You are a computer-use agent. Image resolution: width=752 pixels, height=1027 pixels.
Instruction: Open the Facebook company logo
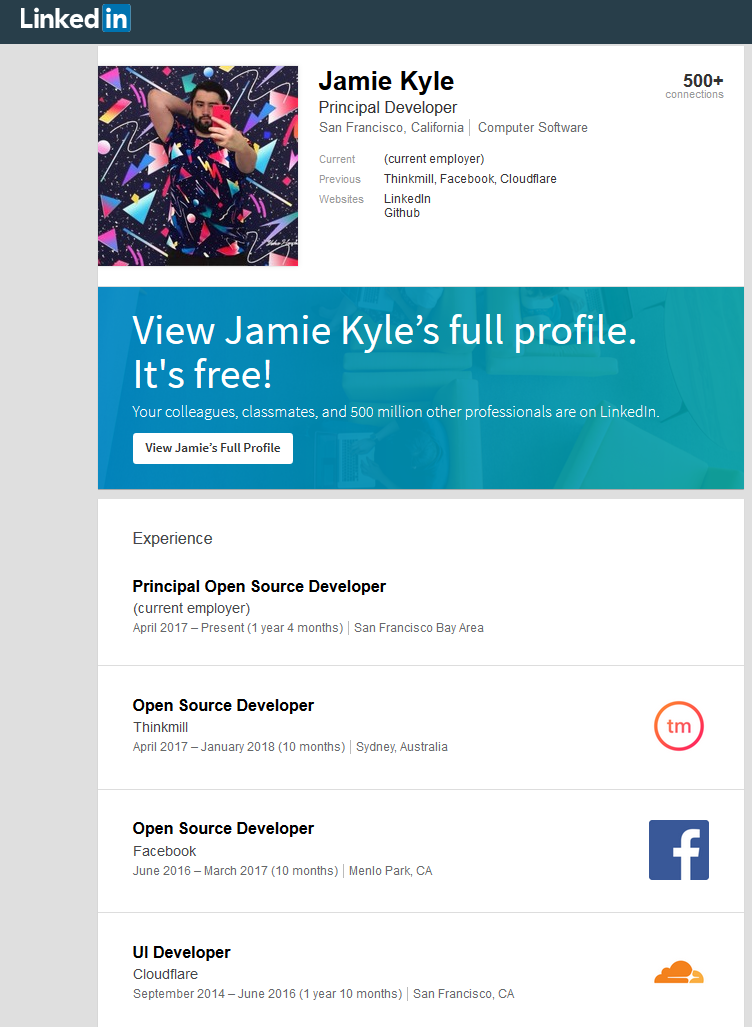coord(679,850)
